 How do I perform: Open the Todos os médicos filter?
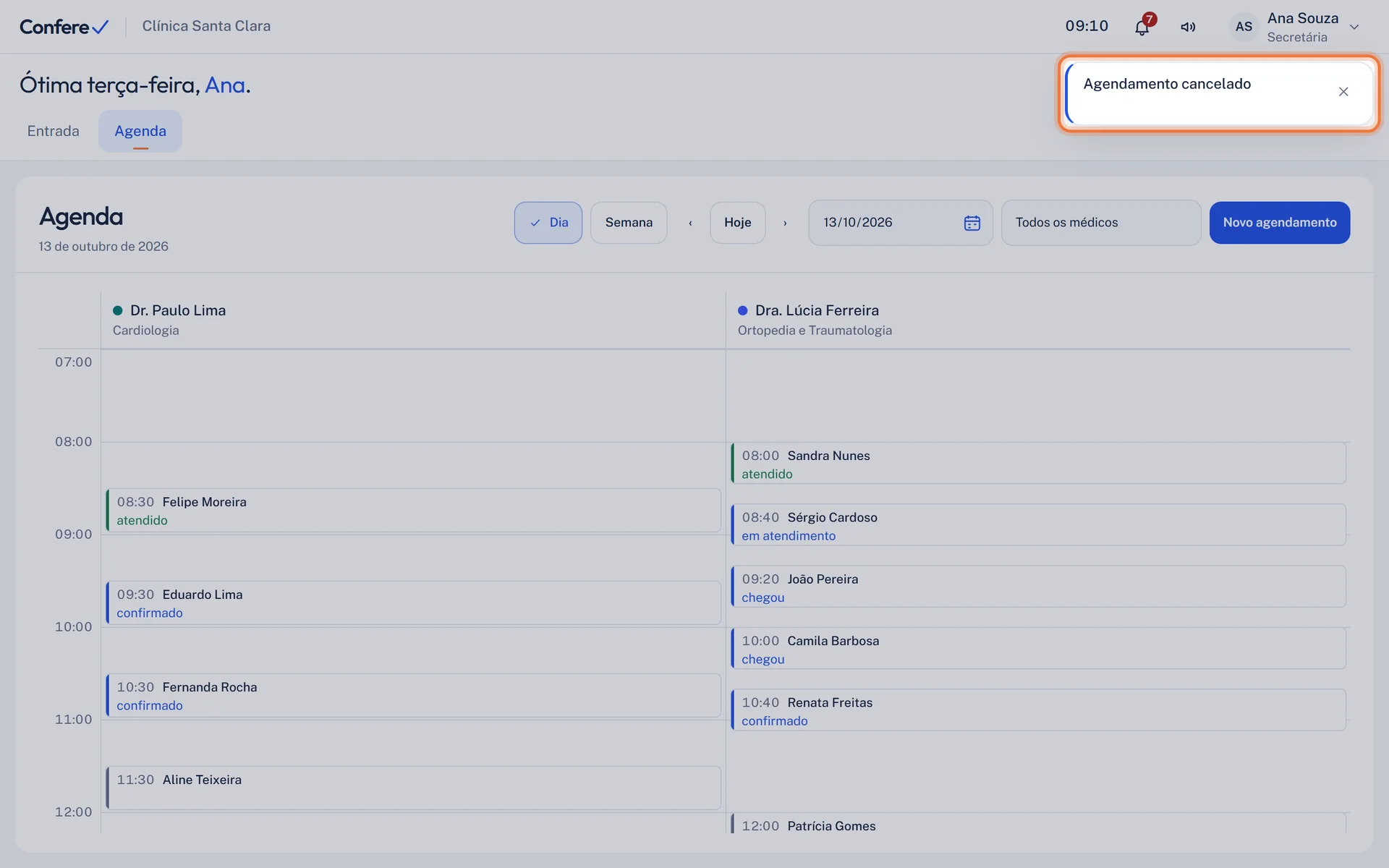1101,223
